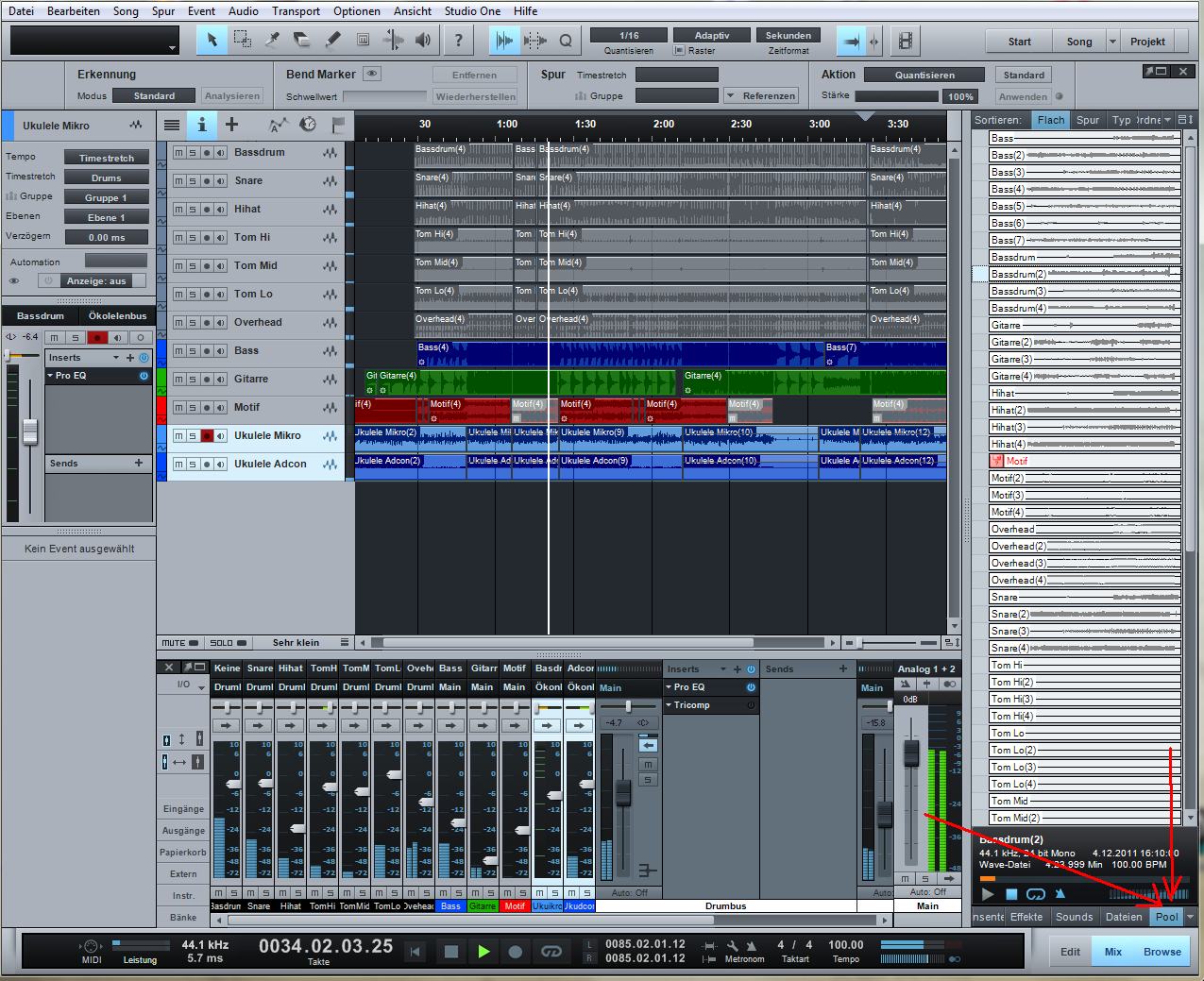Select the Eraser tool
The width and height of the screenshot is (1204, 981).
[x=302, y=41]
